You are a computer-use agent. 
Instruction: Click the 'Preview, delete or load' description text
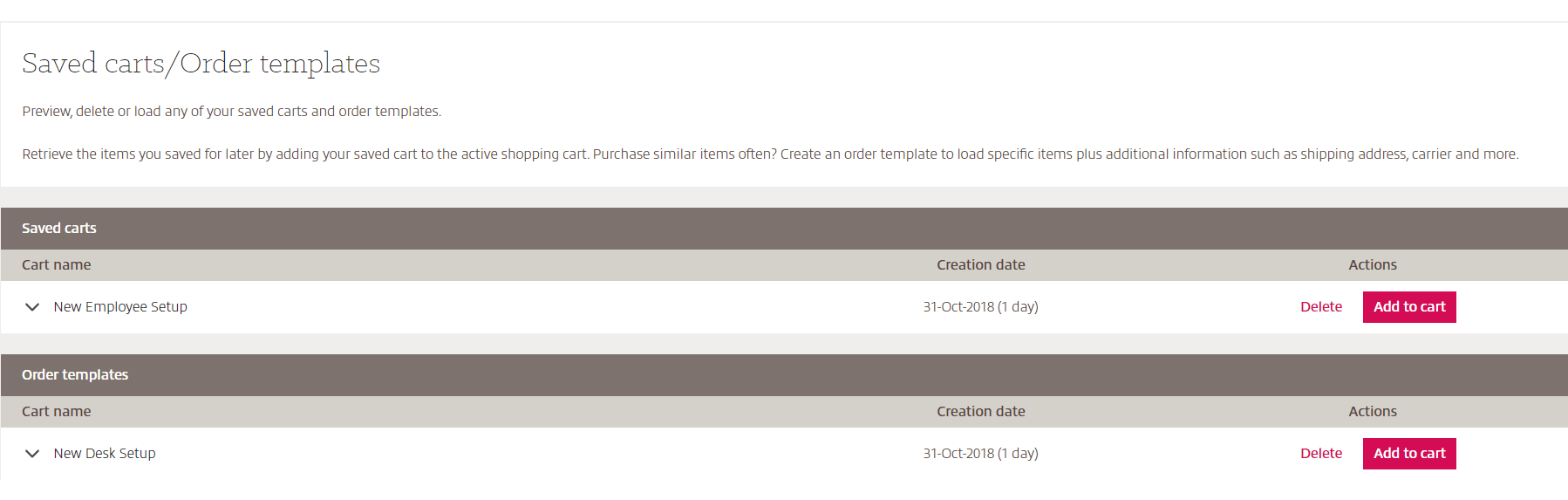231,112
